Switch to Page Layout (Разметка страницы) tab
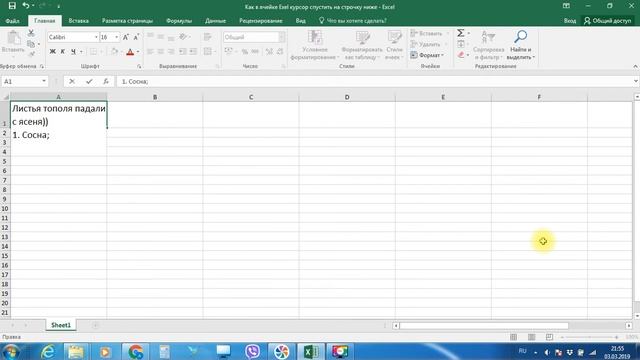Screen dimensions: 640x360 click(127, 21)
